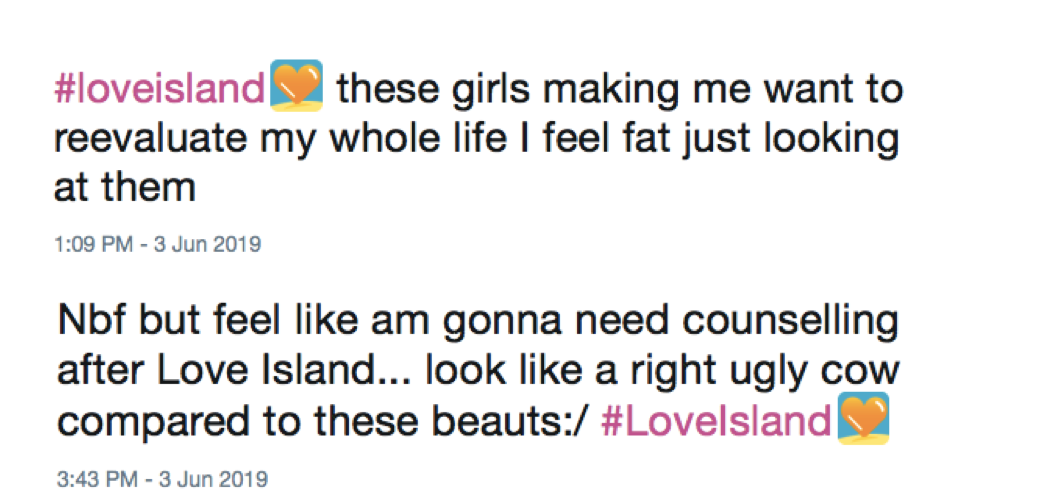1054x500 pixels.
Task: Click the words 'at them' in first tweet
Action: 124,187
